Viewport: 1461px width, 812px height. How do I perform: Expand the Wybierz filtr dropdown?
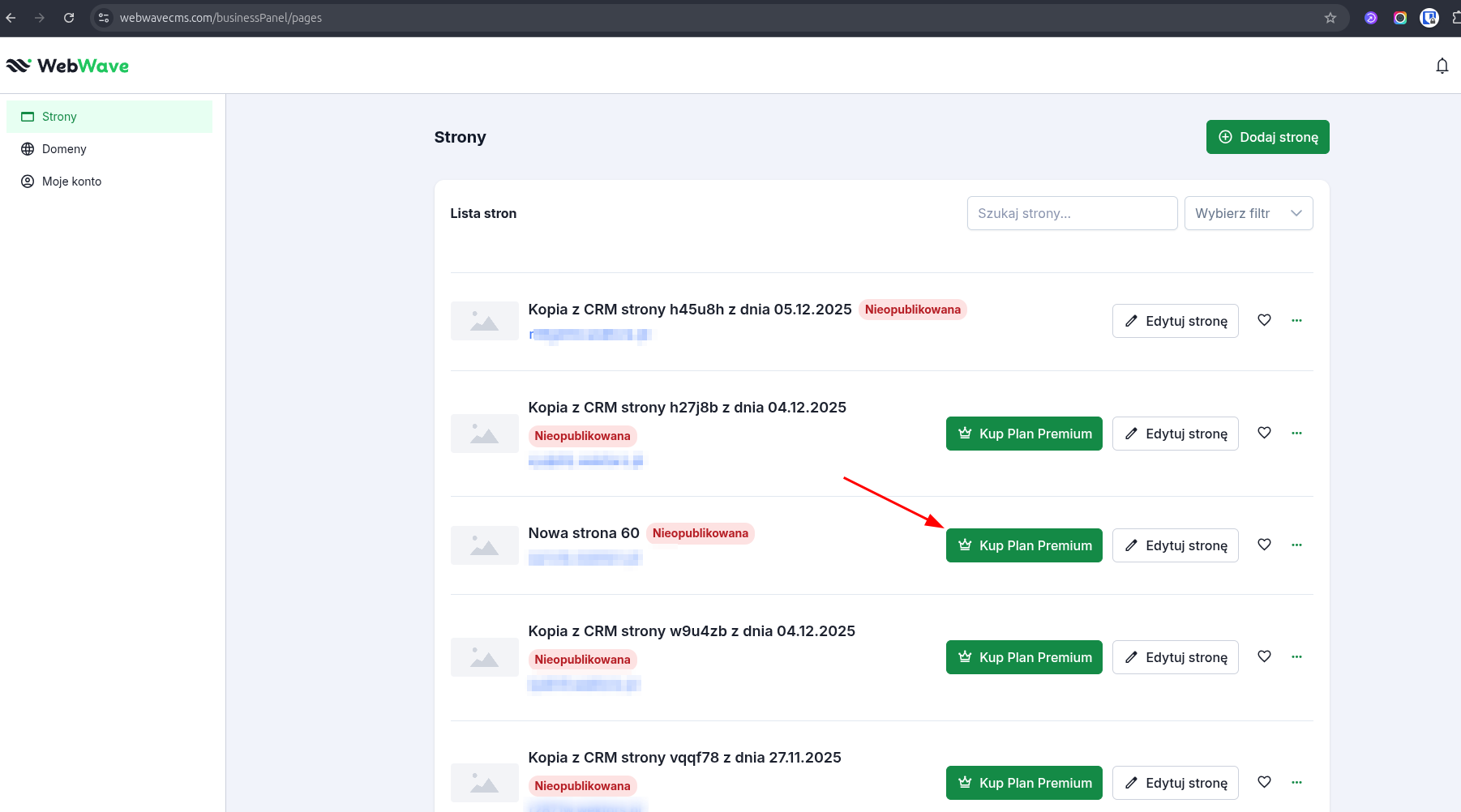point(1248,213)
